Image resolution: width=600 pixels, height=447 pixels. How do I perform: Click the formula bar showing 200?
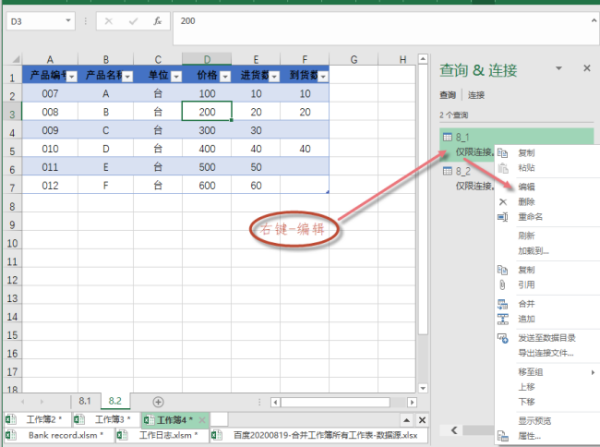[x=380, y=21]
